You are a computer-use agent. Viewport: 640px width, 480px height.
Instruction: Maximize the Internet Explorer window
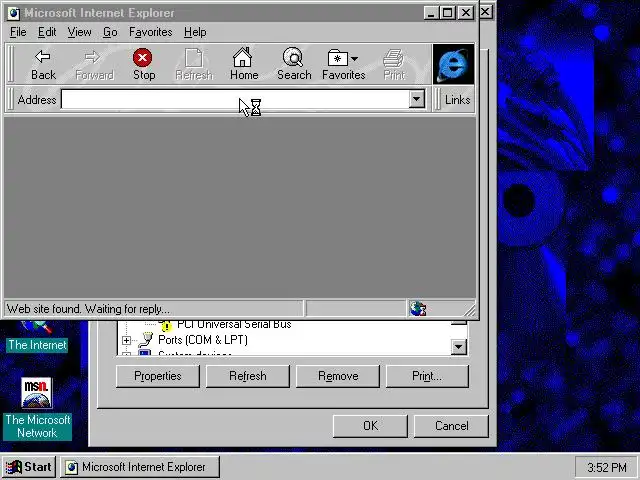(448, 13)
